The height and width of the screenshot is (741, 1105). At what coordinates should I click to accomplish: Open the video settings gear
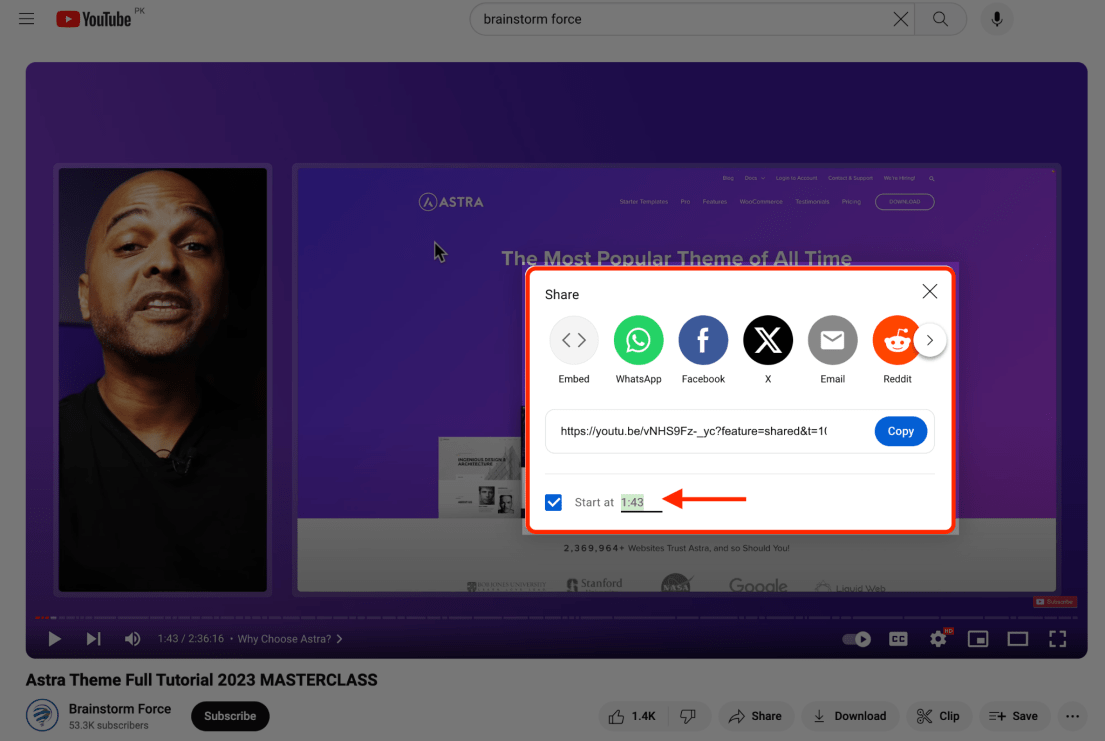coord(938,639)
